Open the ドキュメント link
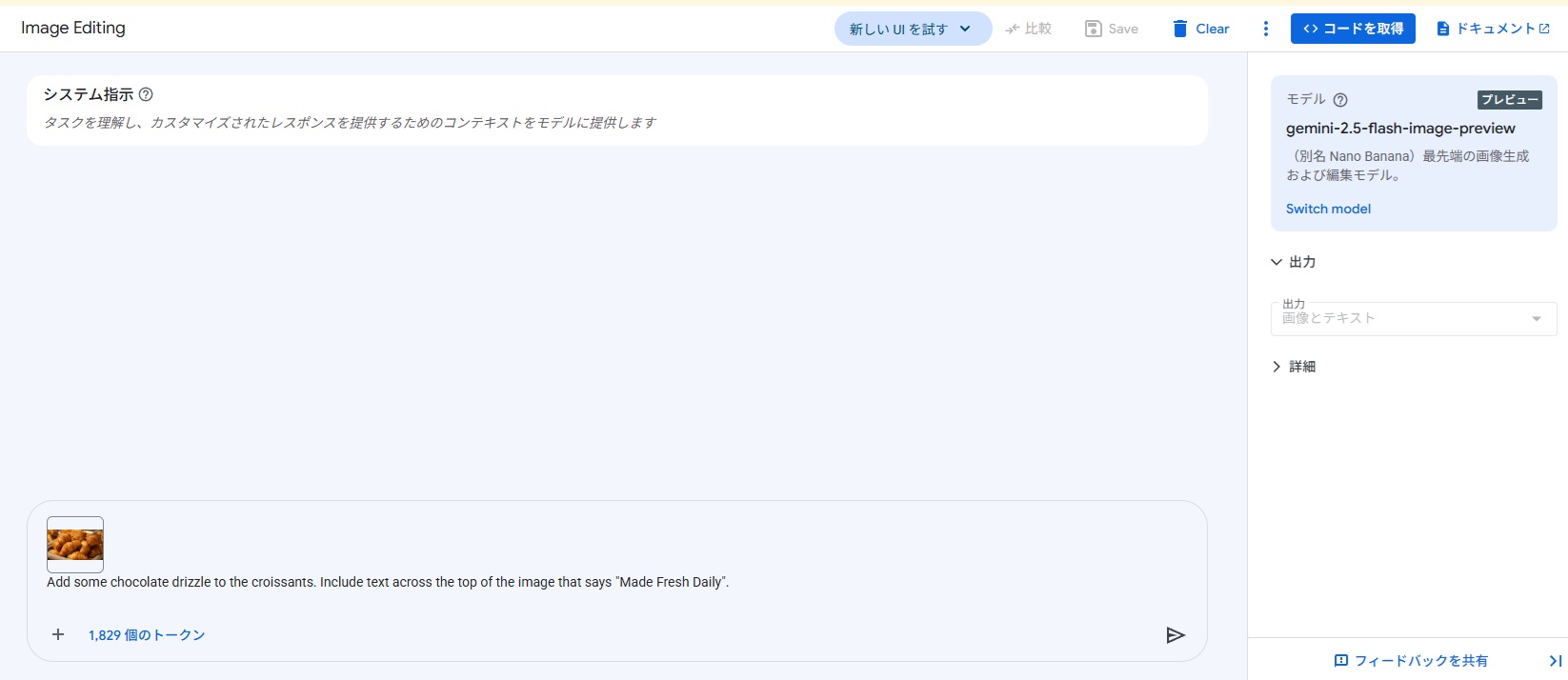Screen dimensions: 1568x680 point(1493,29)
